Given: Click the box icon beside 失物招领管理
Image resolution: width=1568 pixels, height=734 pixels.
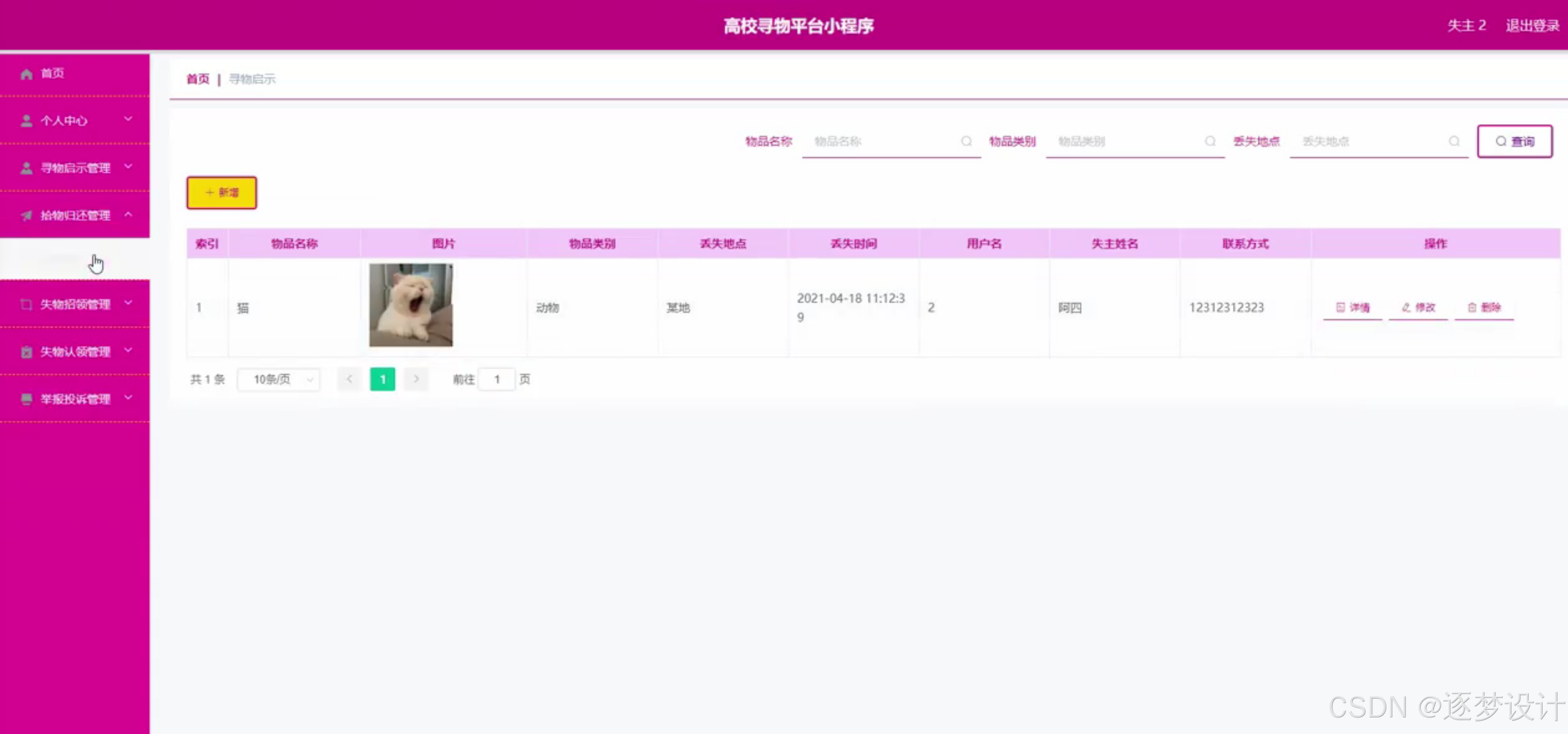Looking at the screenshot, I should pos(27,304).
